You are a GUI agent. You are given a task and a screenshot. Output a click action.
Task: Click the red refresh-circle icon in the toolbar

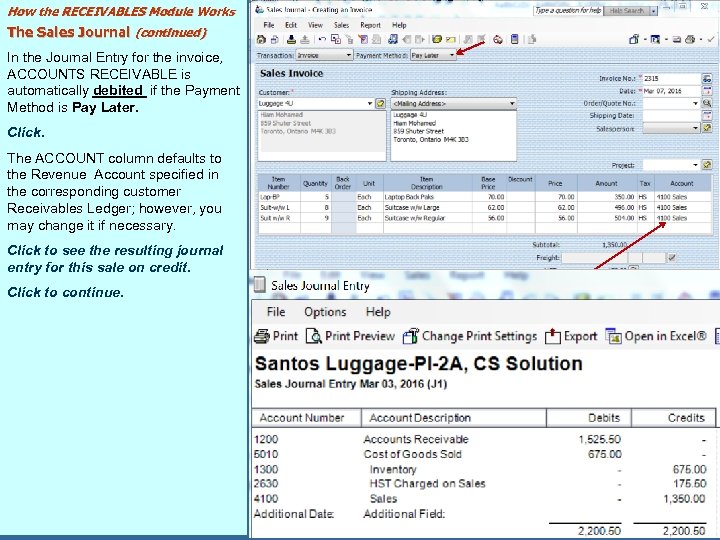click(x=498, y=39)
